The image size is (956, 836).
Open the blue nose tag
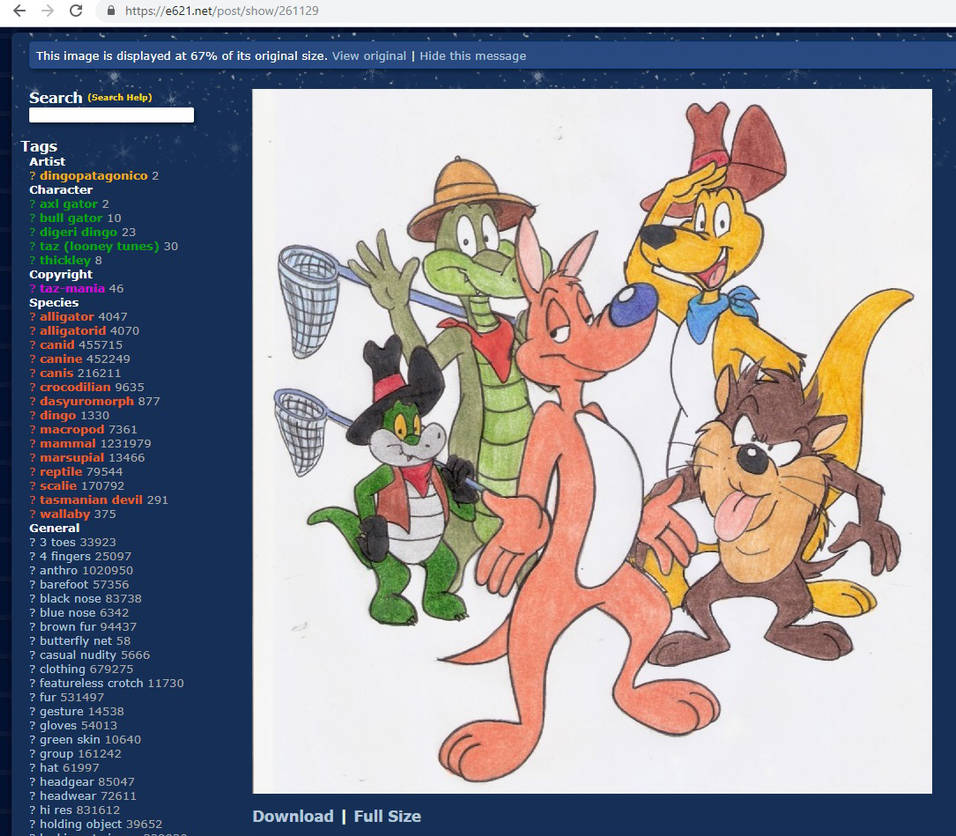coord(66,612)
